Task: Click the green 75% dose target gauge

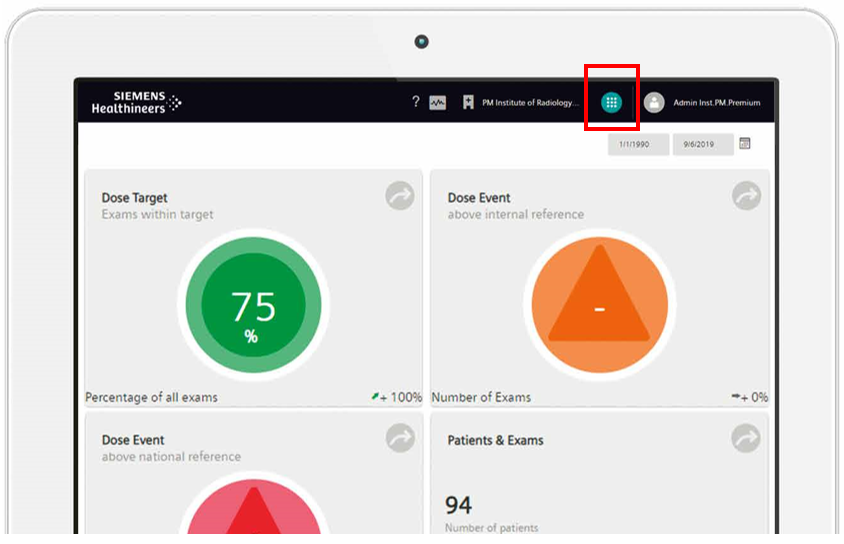Action: point(254,305)
